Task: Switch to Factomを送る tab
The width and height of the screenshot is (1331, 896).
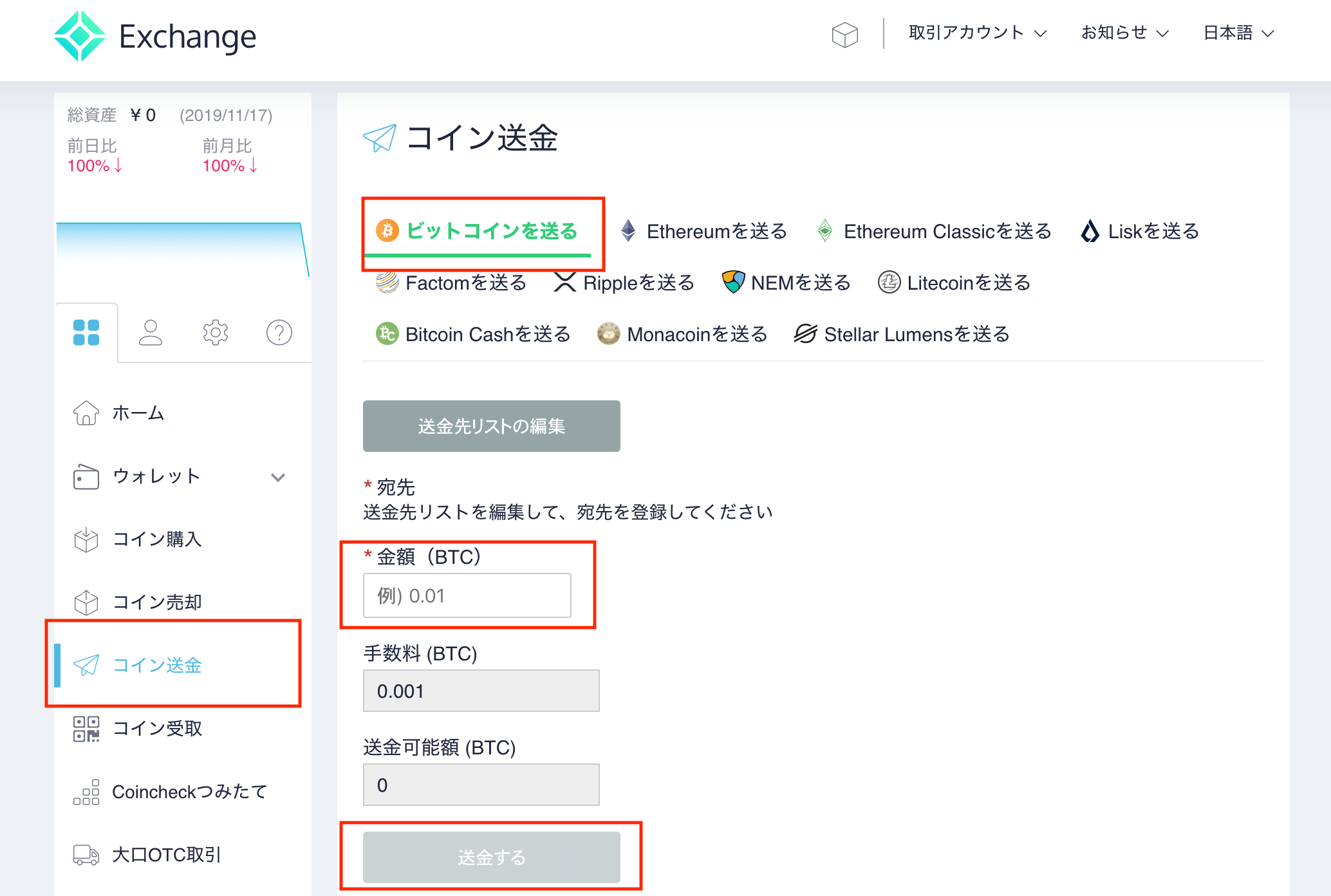Action: coord(451,282)
